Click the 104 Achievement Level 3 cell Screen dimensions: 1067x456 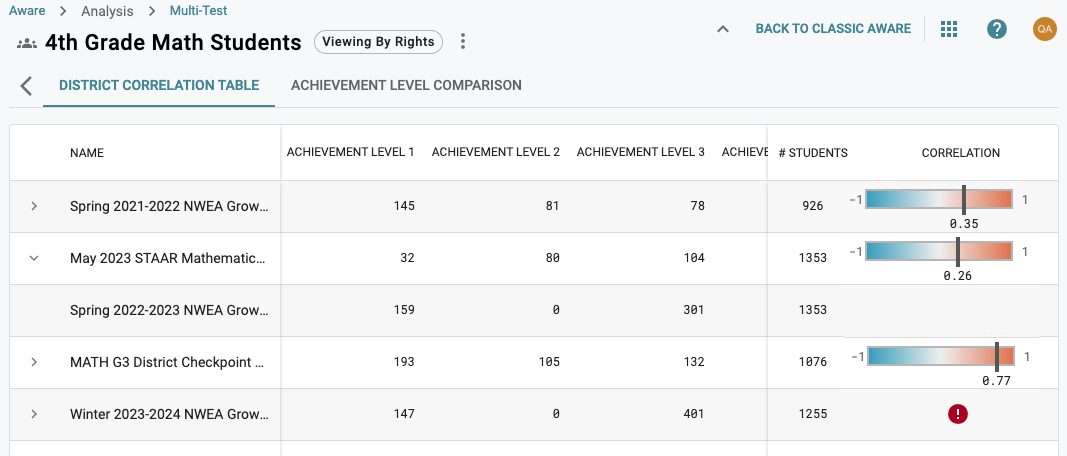coord(693,258)
